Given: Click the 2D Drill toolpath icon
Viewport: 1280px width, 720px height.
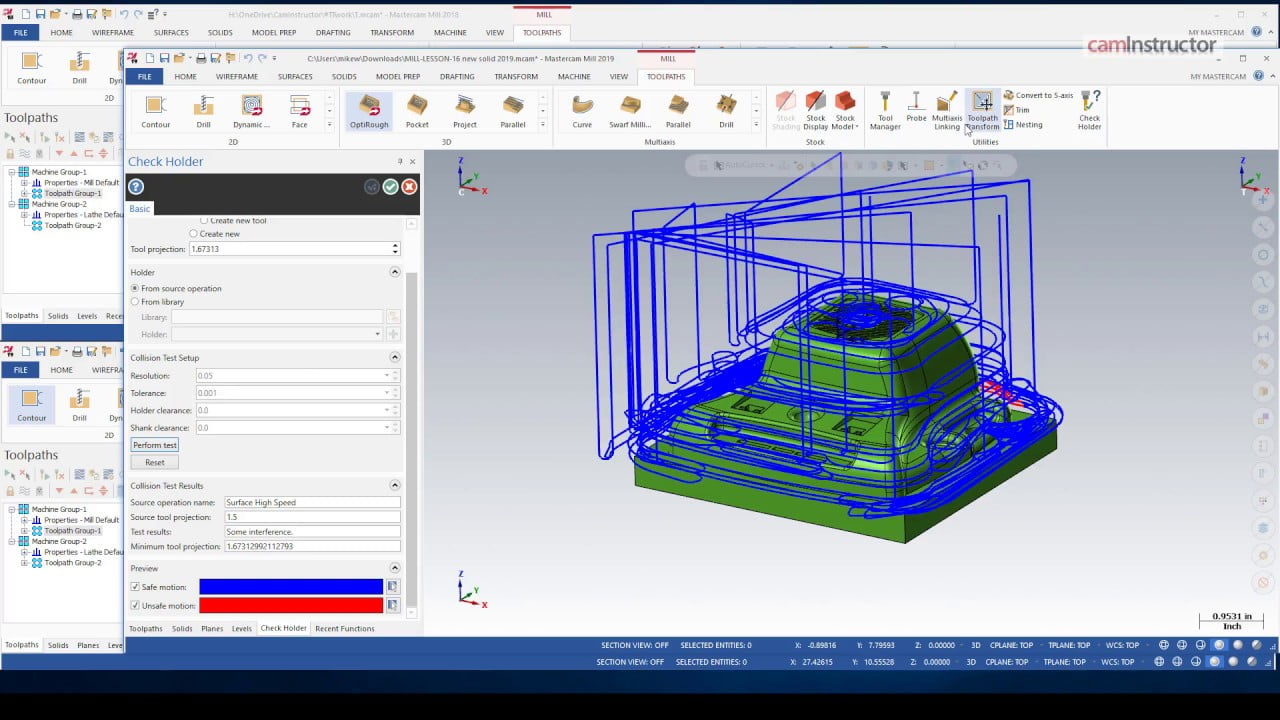Looking at the screenshot, I should [203, 111].
